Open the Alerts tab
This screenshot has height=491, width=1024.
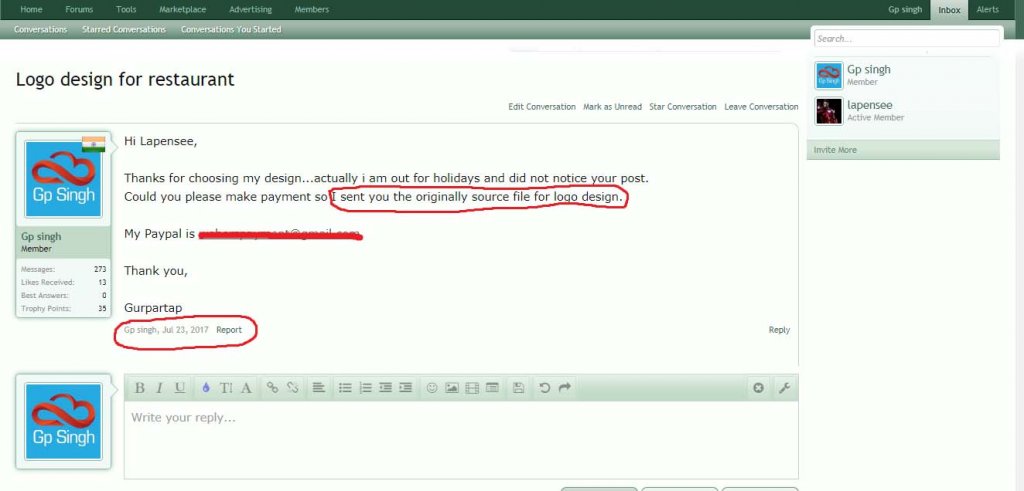[987, 9]
